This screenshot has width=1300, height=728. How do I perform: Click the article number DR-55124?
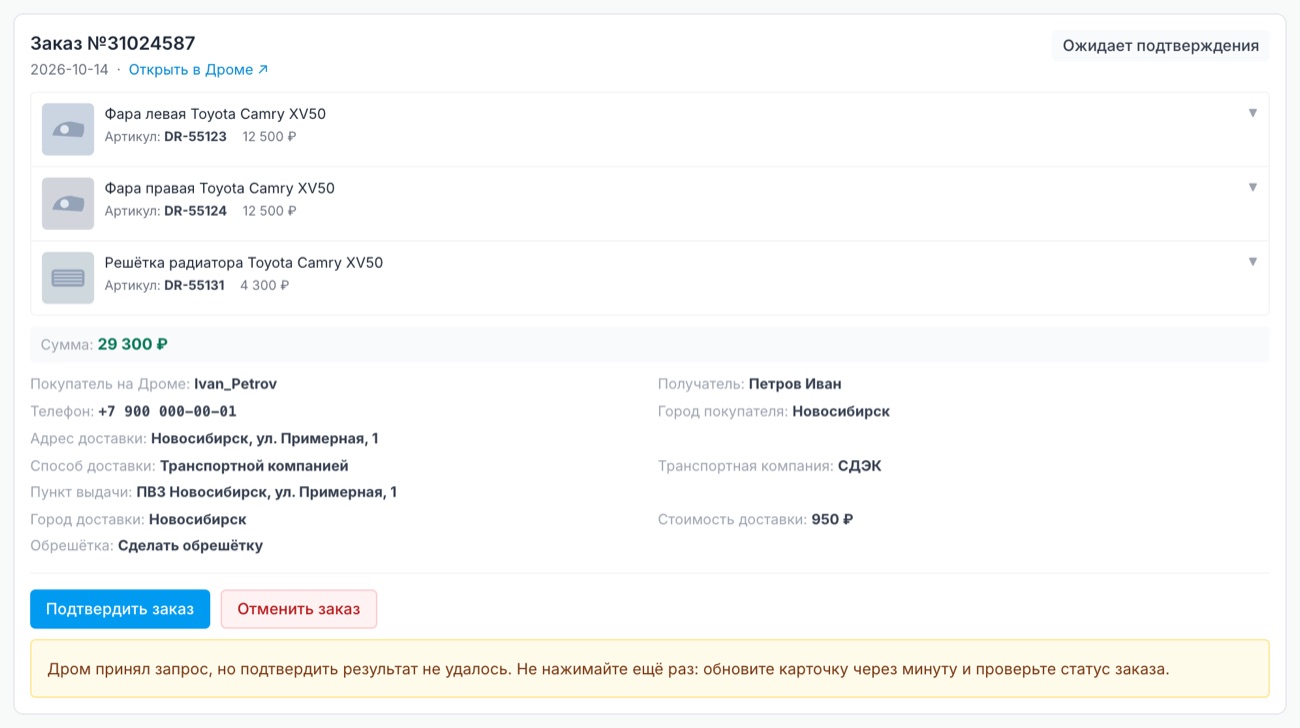pyautogui.click(x=195, y=211)
